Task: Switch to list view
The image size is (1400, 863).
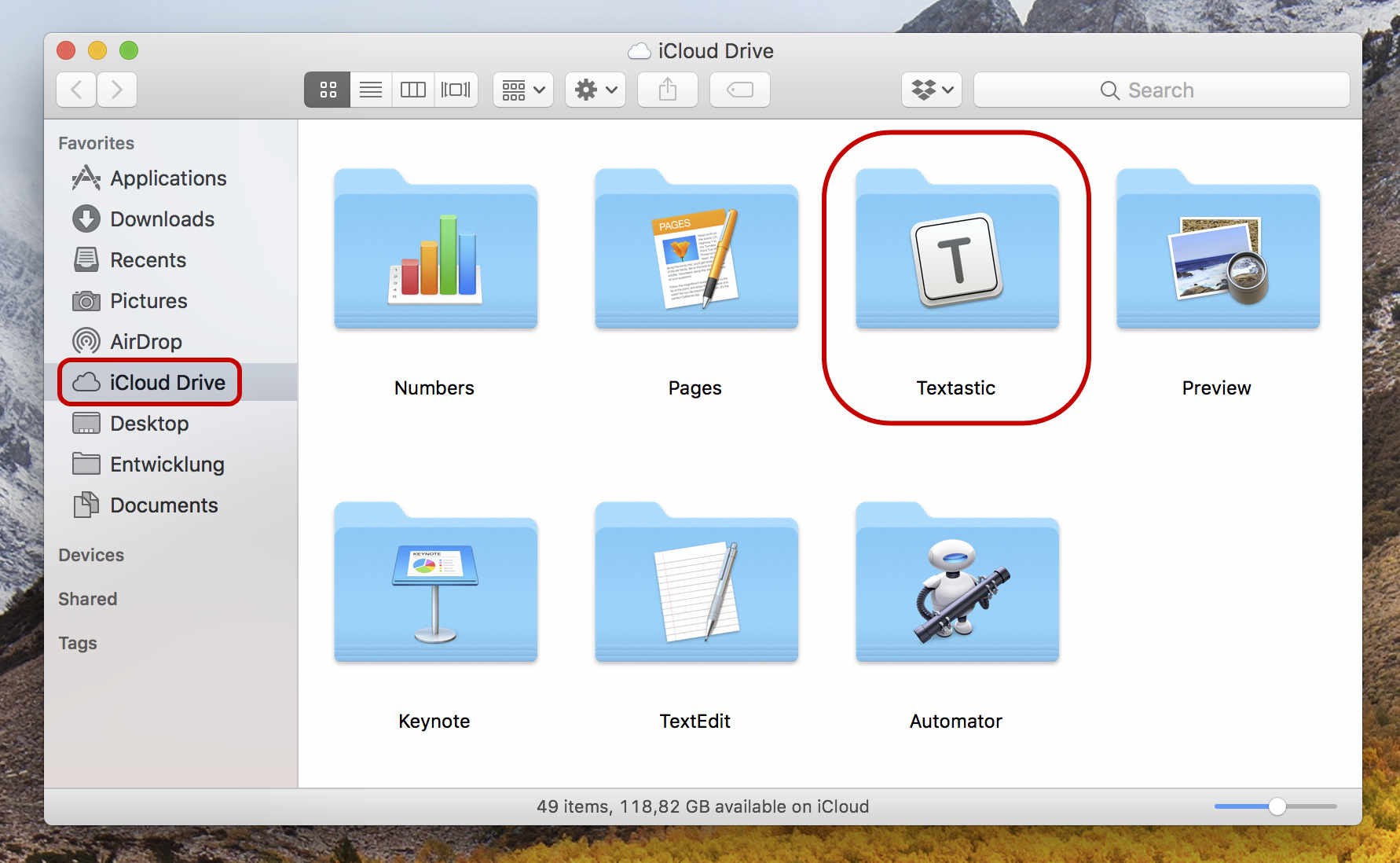Action: click(x=371, y=90)
